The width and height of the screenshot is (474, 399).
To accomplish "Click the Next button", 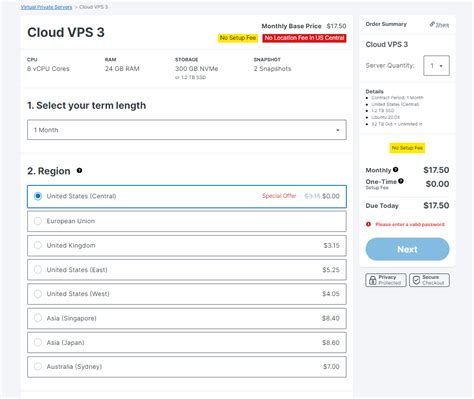I will click(407, 249).
